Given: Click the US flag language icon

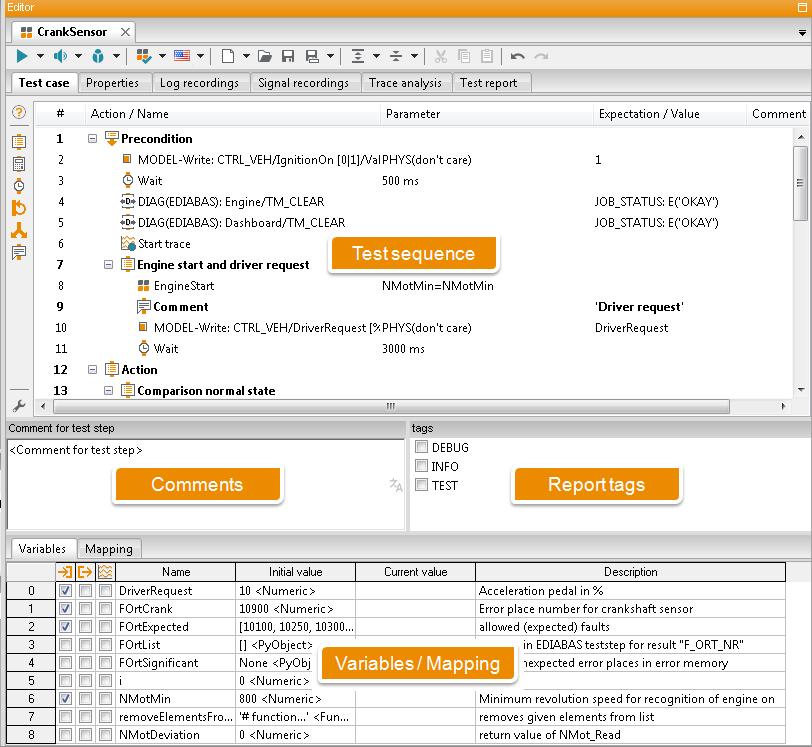Looking at the screenshot, I should coord(182,55).
